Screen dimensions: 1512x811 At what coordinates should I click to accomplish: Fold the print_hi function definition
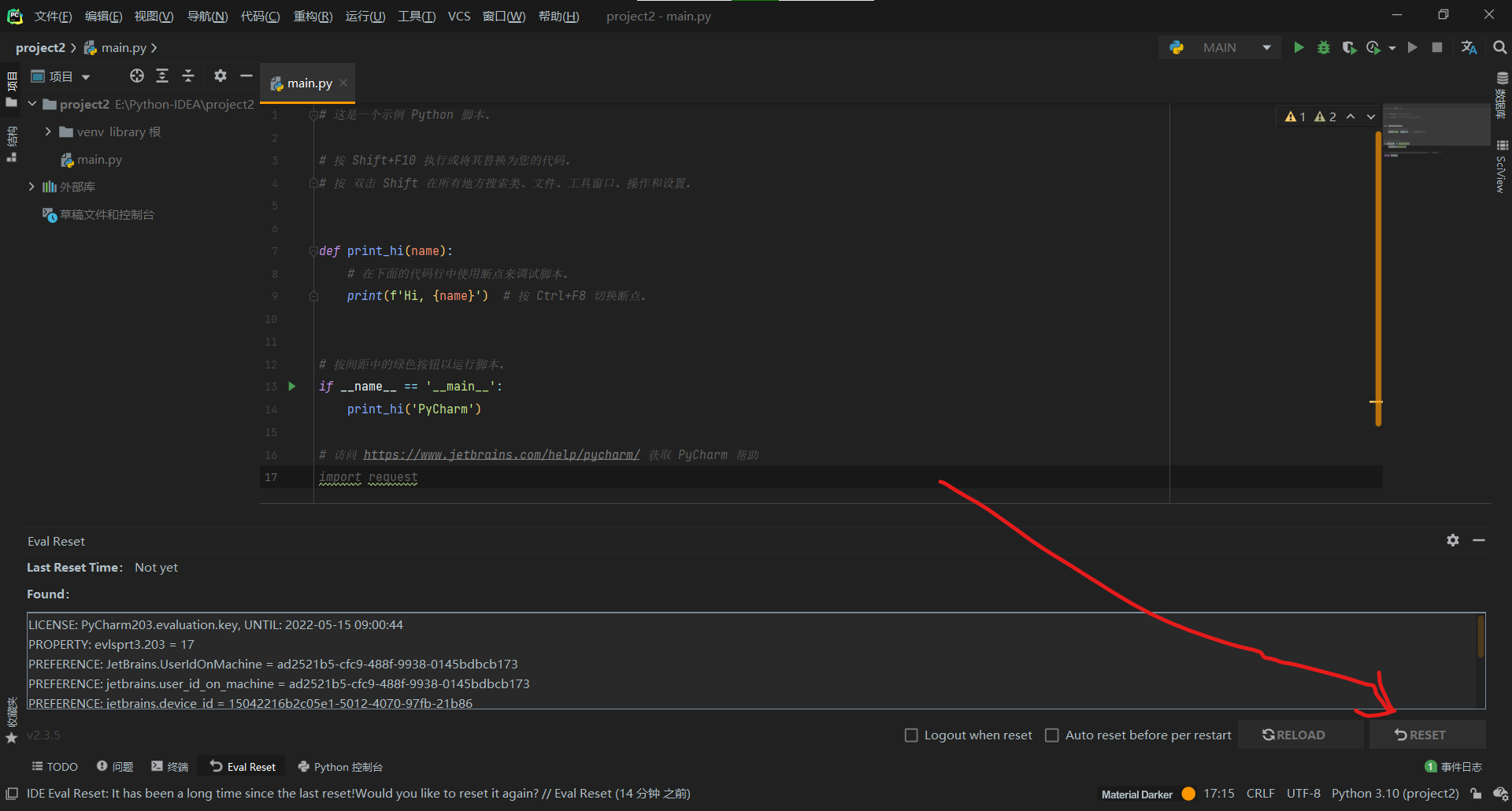pos(313,251)
